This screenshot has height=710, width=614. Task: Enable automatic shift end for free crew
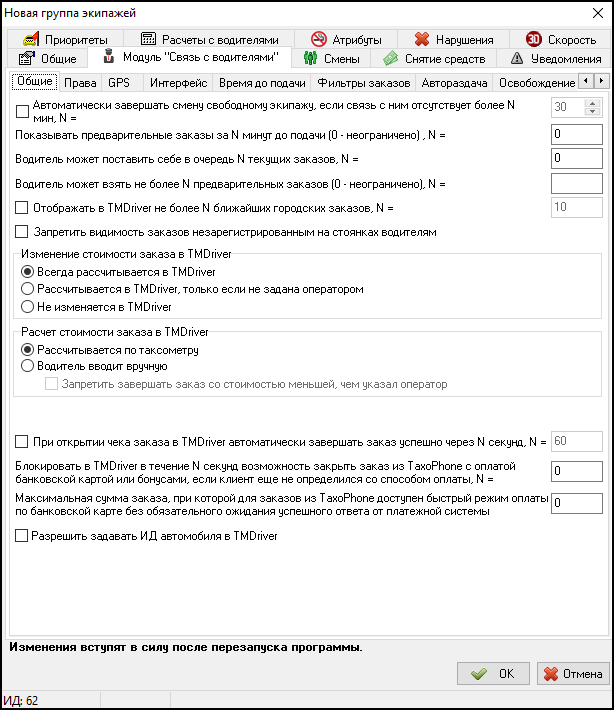coord(23,110)
